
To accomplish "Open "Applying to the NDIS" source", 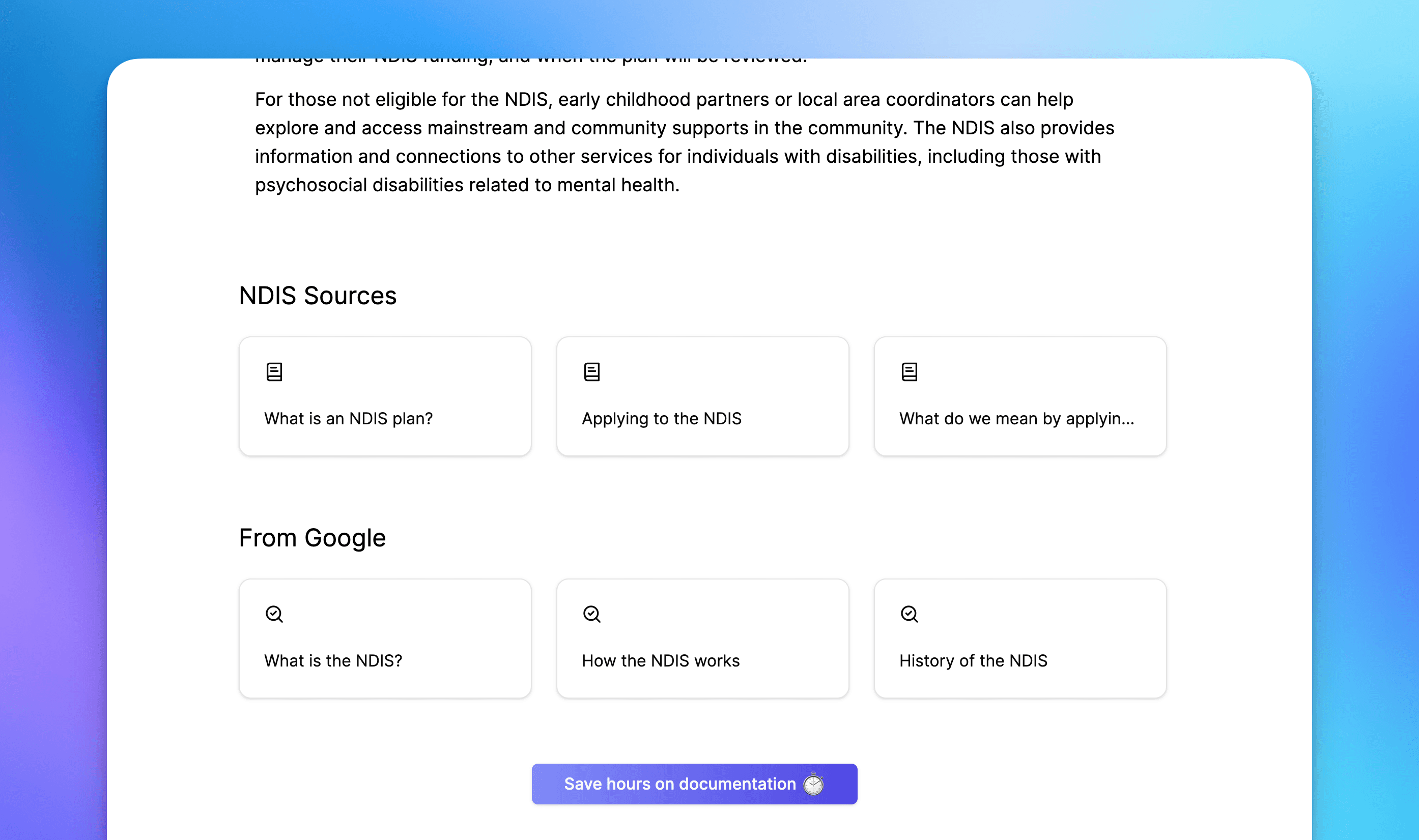I will click(x=661, y=419).
